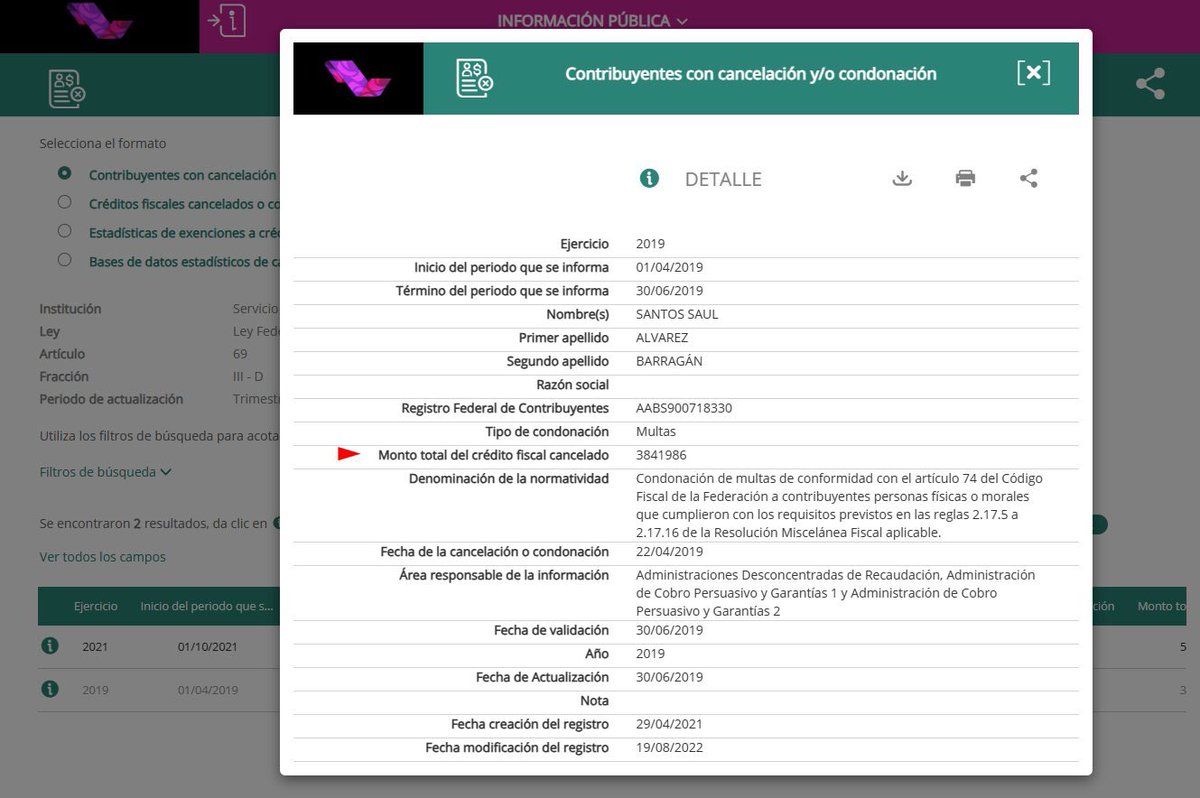Click the share icon in the page header

point(1151,84)
